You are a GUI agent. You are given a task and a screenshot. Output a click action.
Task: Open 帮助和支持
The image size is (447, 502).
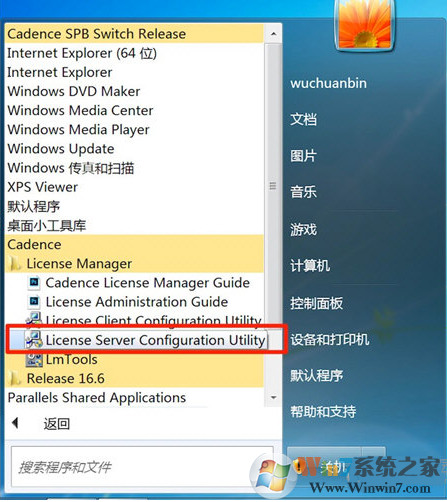pos(323,412)
